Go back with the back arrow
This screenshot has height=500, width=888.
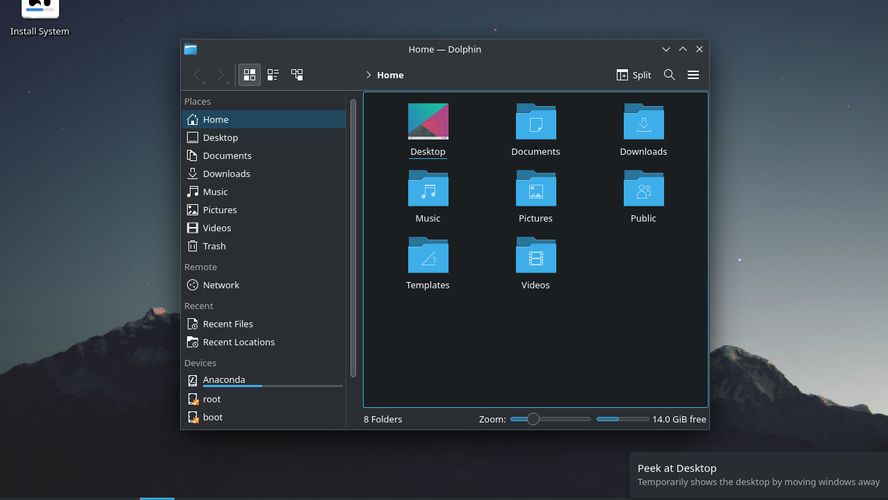pos(198,75)
